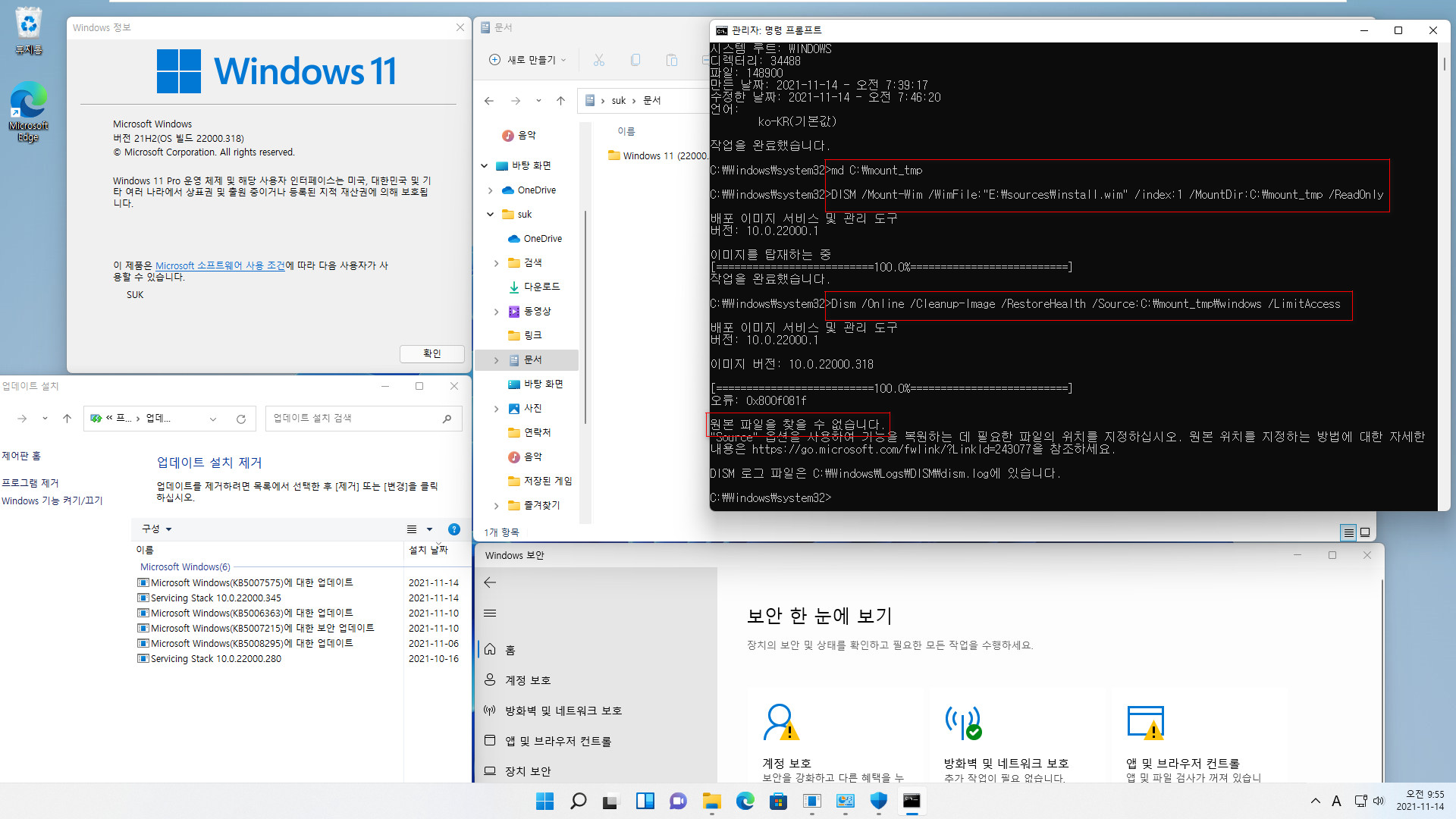Switch Explorer to details view icon
1456x819 pixels.
click(1348, 532)
